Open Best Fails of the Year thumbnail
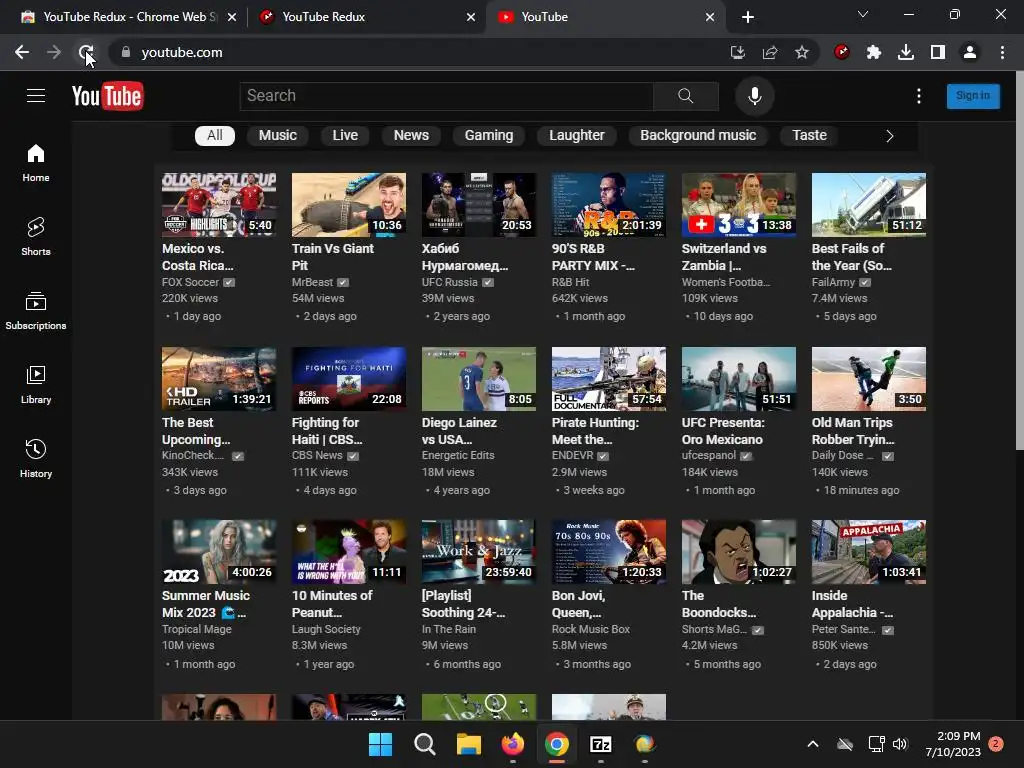The width and height of the screenshot is (1024, 768). pyautogui.click(x=869, y=204)
